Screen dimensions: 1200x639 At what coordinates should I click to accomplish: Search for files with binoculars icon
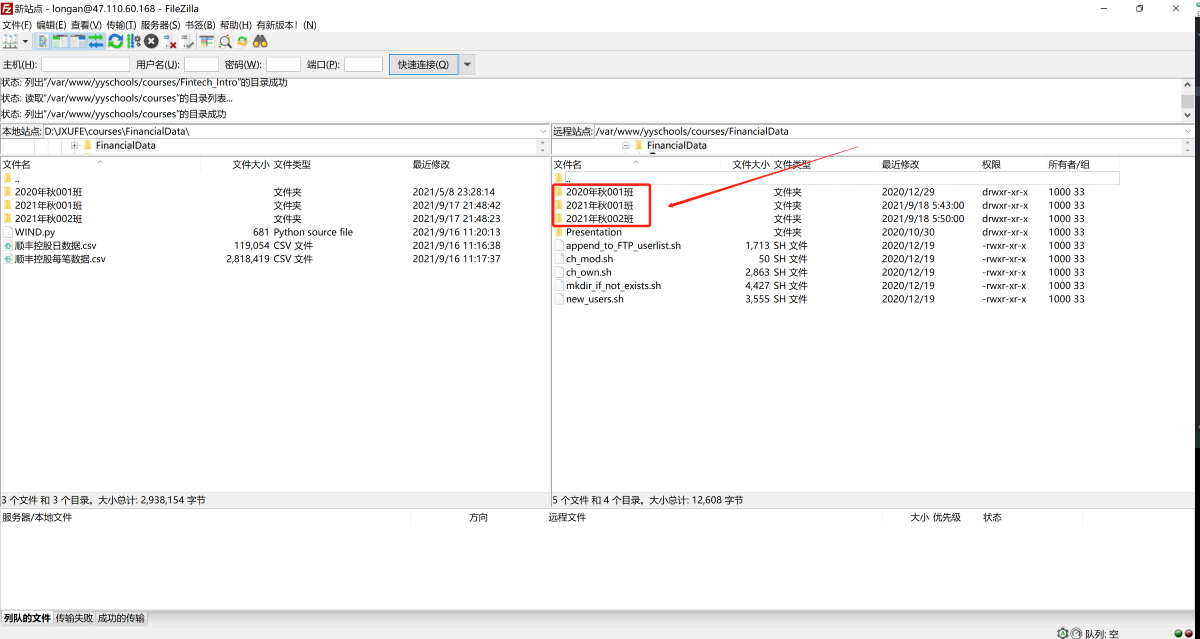coord(260,41)
